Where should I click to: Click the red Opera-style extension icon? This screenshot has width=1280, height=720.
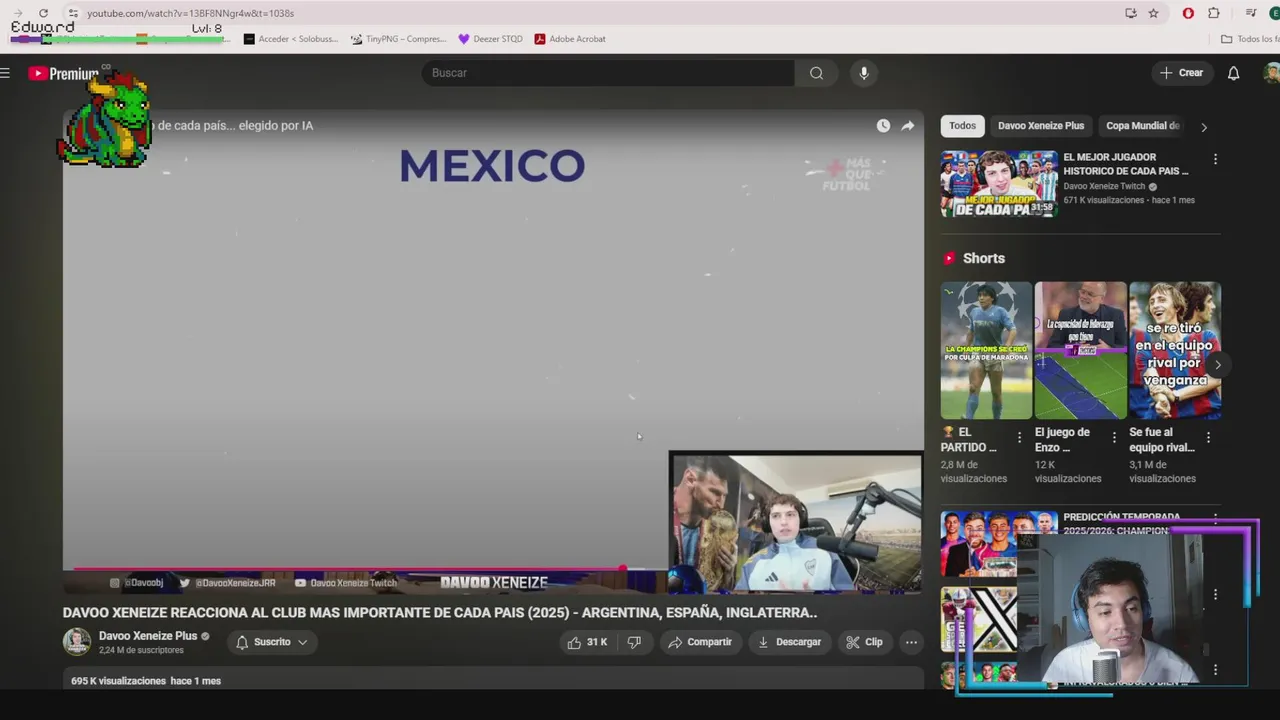[1188, 13]
